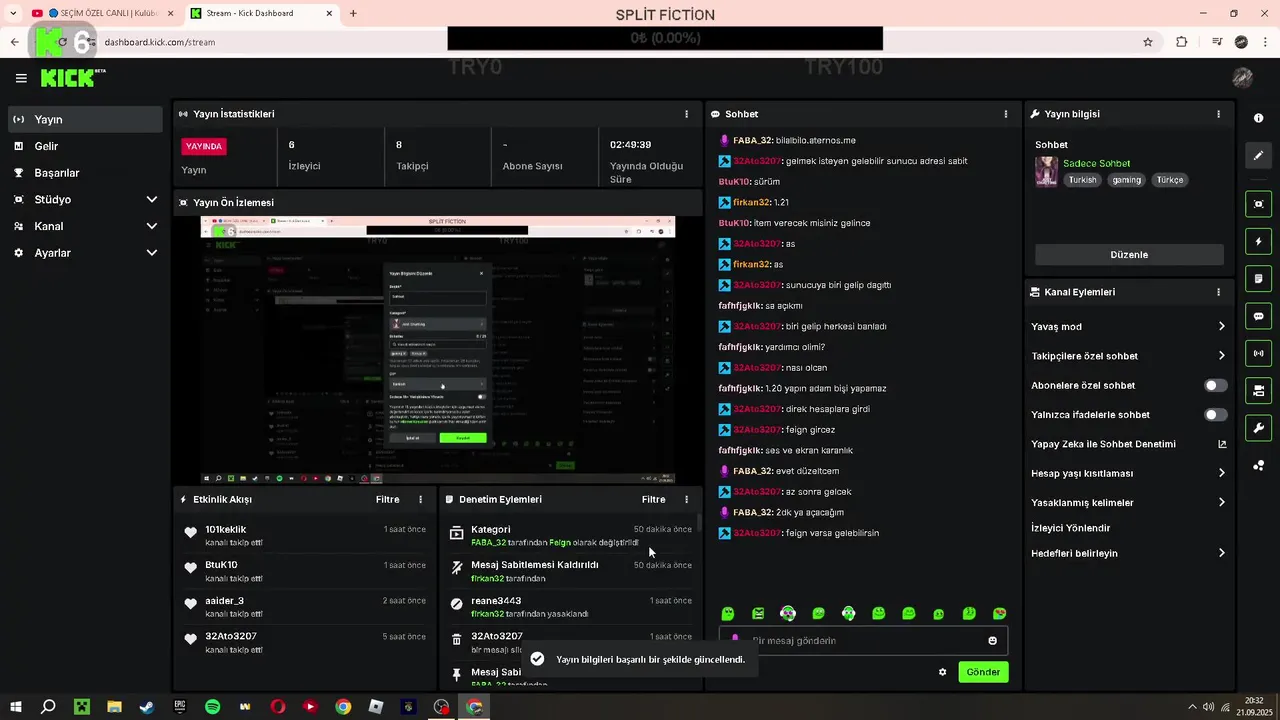
Task: Click the stream preview thumbnail
Action: 438,350
